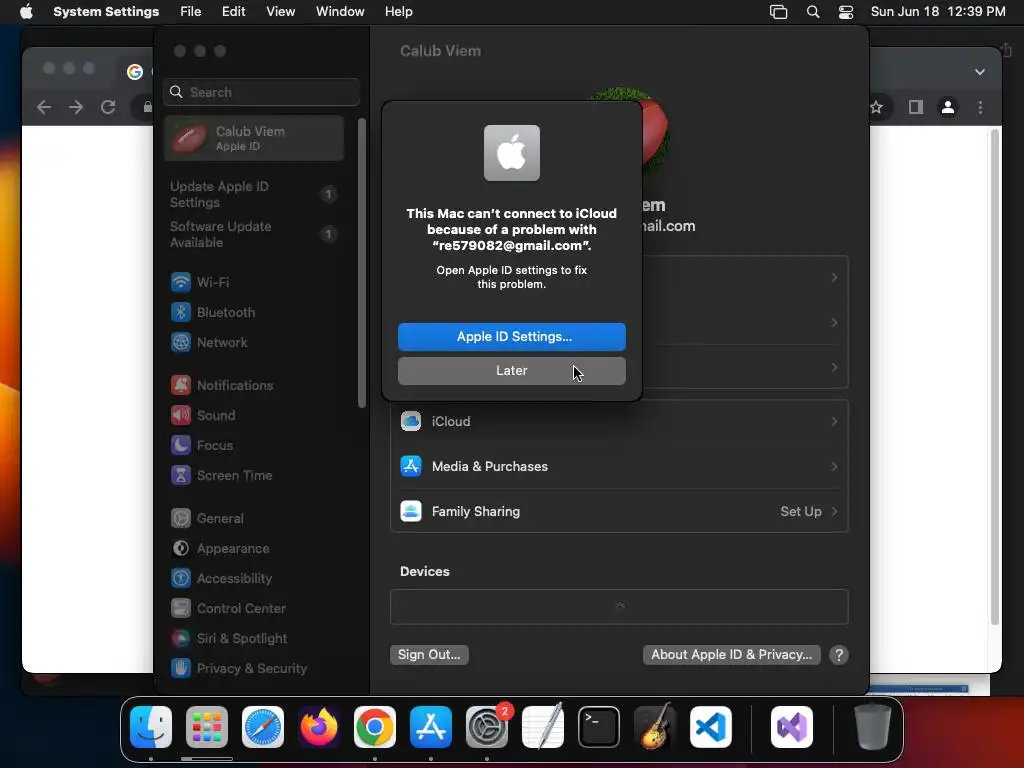This screenshot has width=1024, height=768.
Task: Open Accessibility settings in sidebar
Action: tap(221, 579)
